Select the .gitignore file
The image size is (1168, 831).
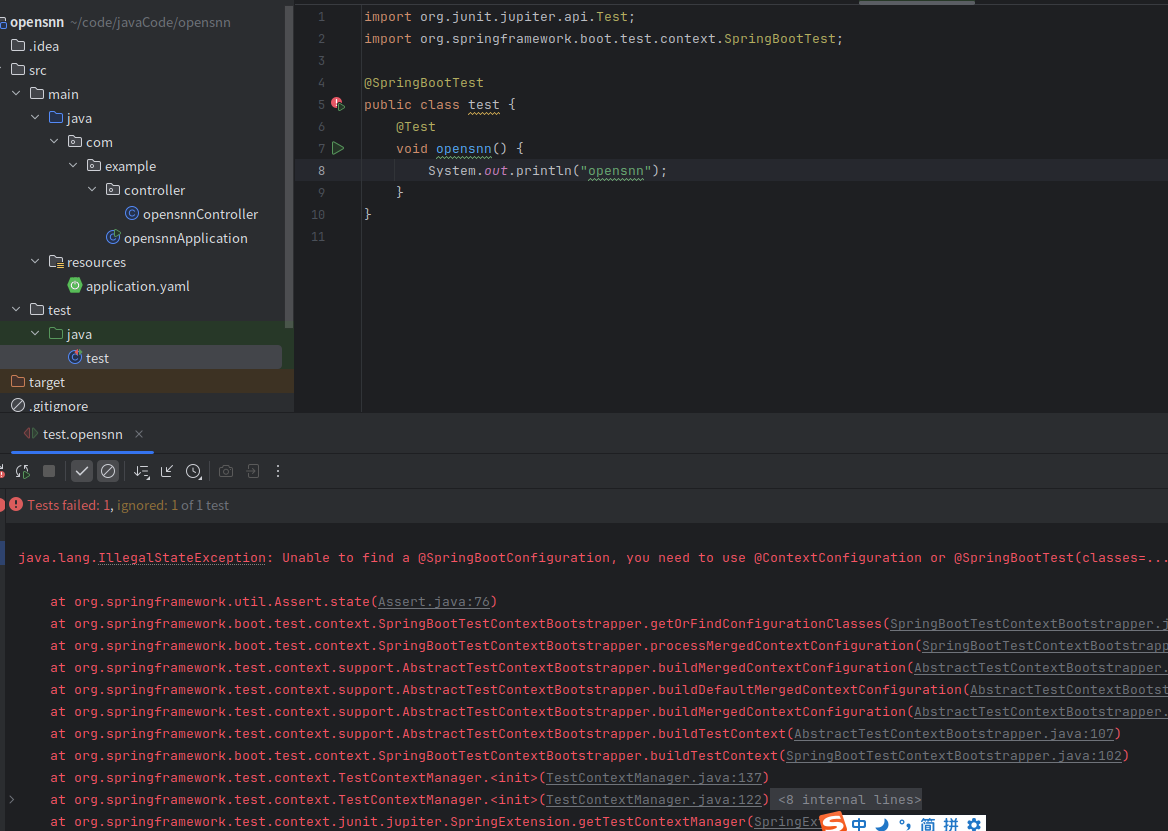pos(49,406)
